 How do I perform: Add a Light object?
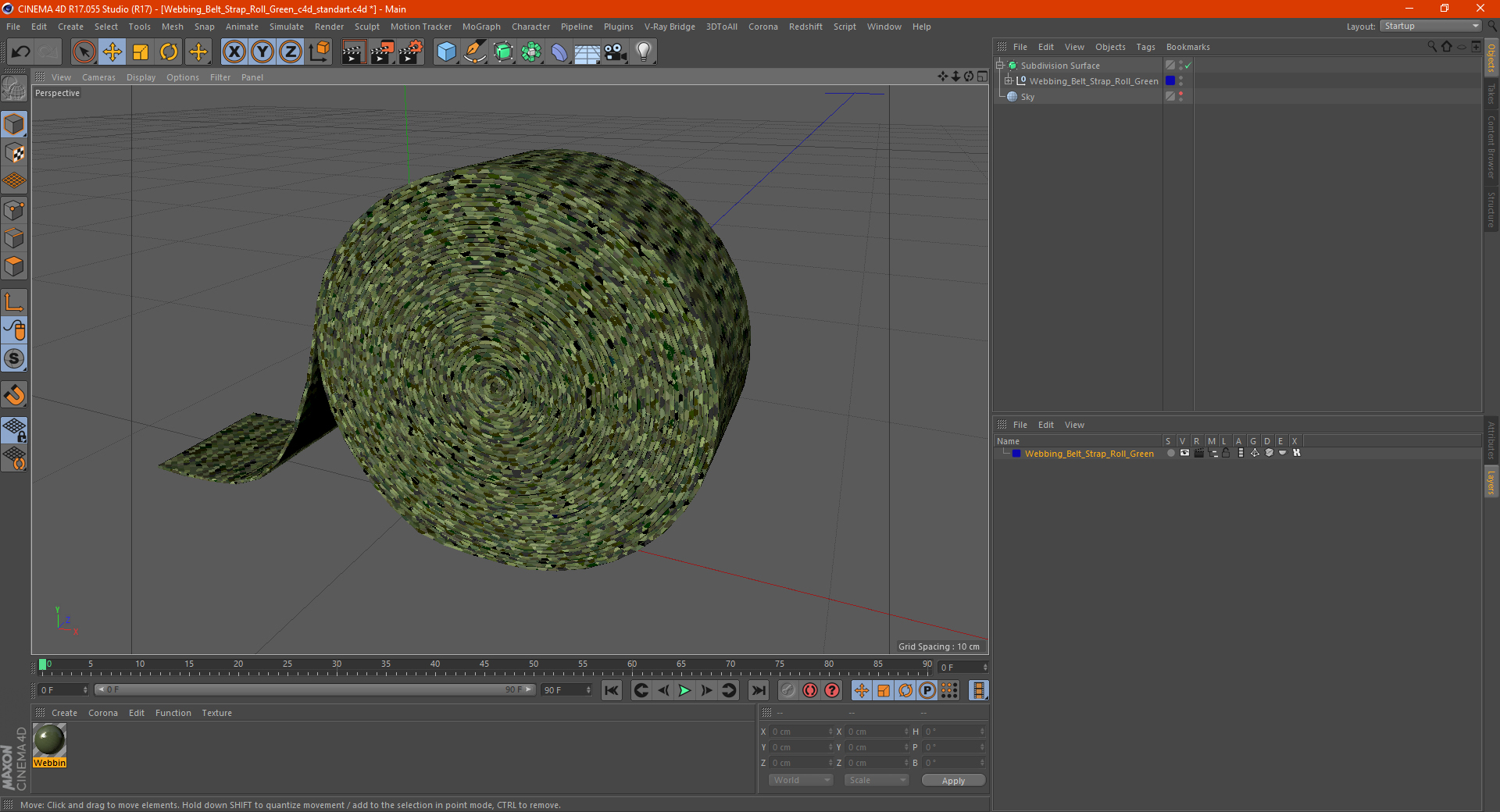coord(644,52)
